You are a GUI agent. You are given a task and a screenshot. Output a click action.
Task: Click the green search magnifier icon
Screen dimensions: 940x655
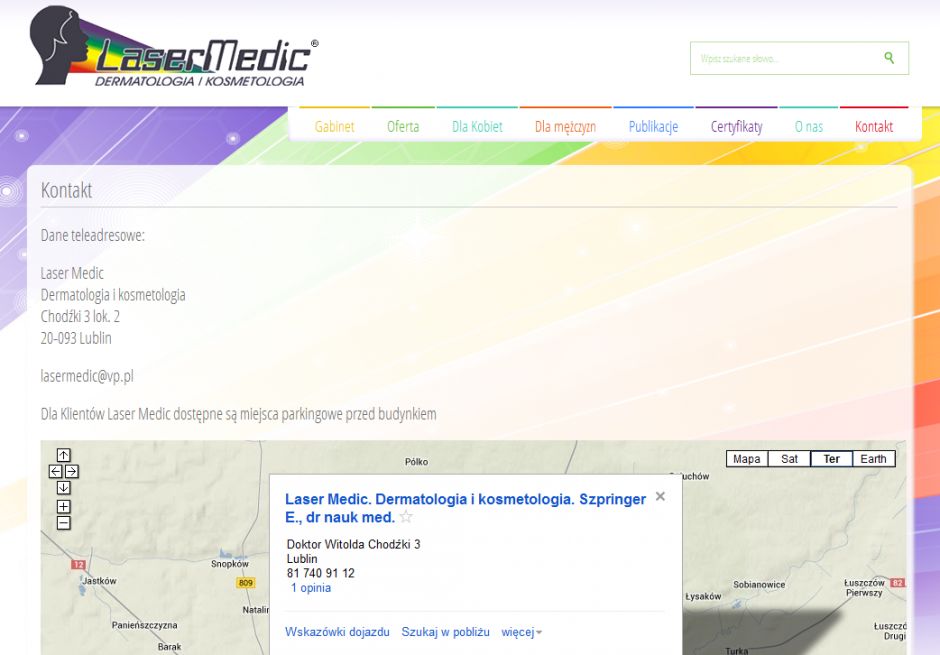889,58
